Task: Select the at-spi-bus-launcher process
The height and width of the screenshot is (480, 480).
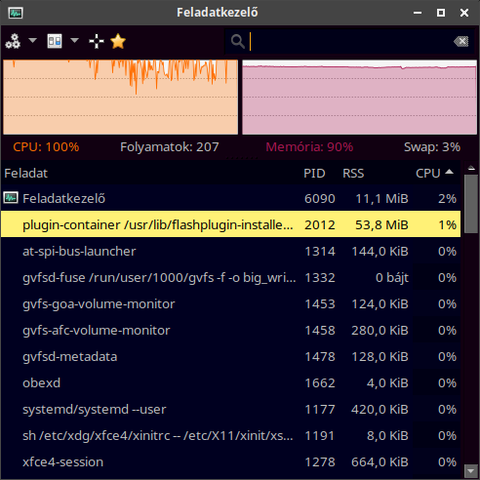Action: point(231,251)
